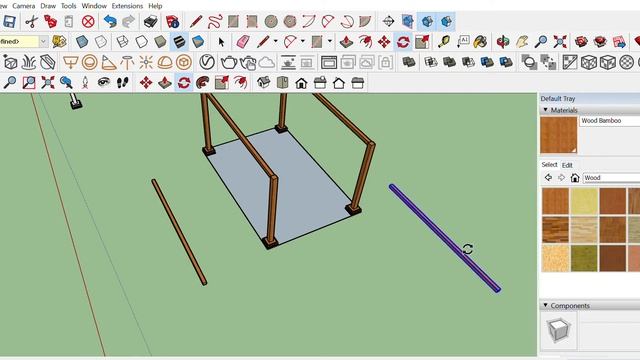Image resolution: width=640 pixels, height=360 pixels.
Task: Select the Tape Measure tool
Action: point(444,42)
